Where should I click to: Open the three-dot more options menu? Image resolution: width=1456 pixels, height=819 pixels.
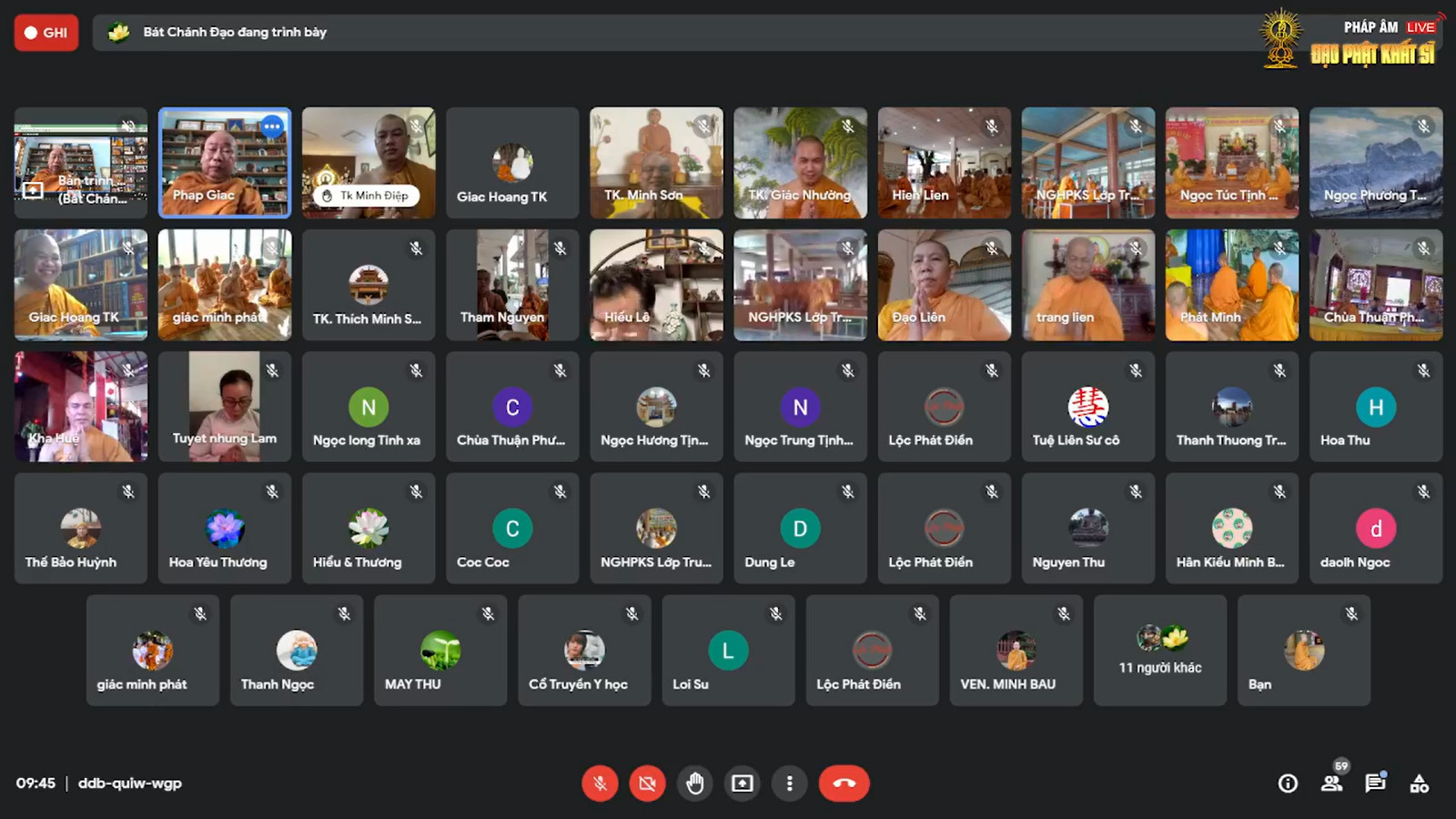point(790,784)
